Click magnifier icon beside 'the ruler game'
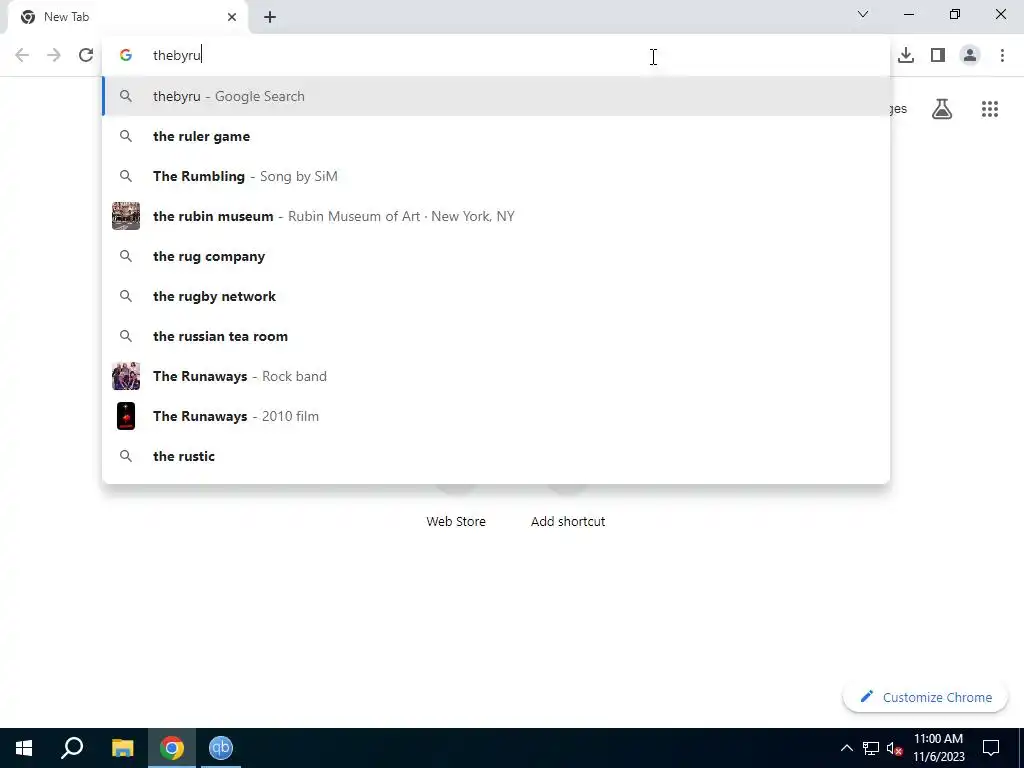 [x=126, y=136]
